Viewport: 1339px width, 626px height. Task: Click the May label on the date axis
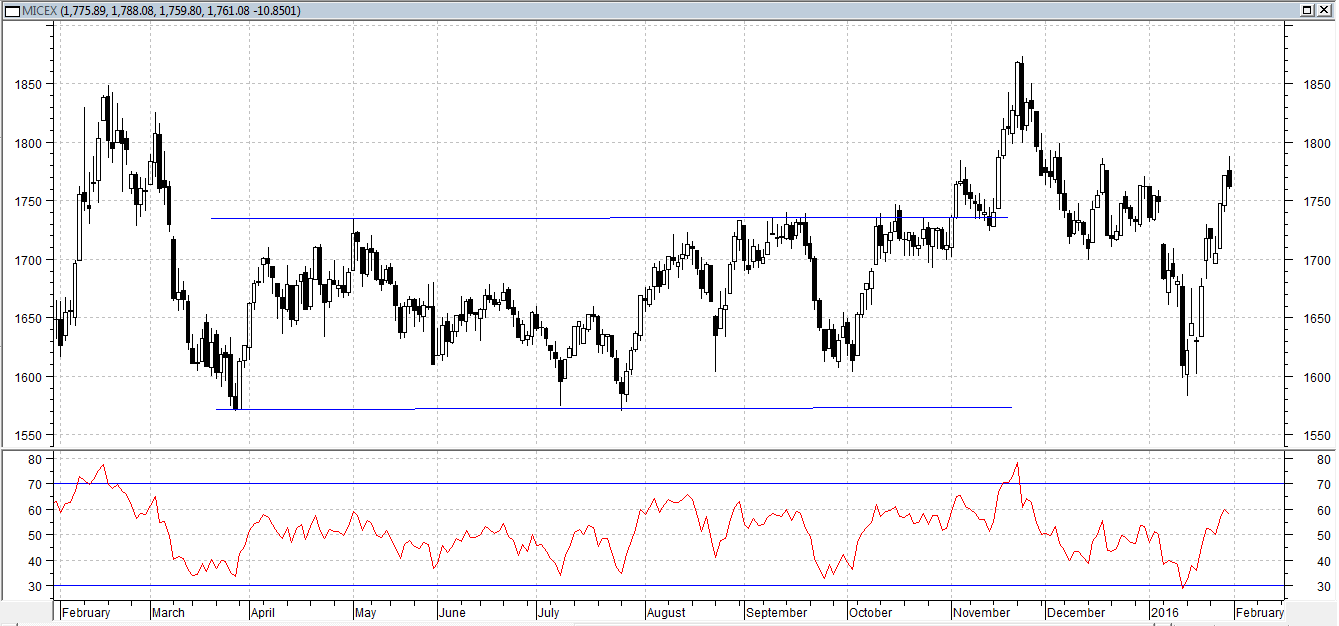pos(364,613)
